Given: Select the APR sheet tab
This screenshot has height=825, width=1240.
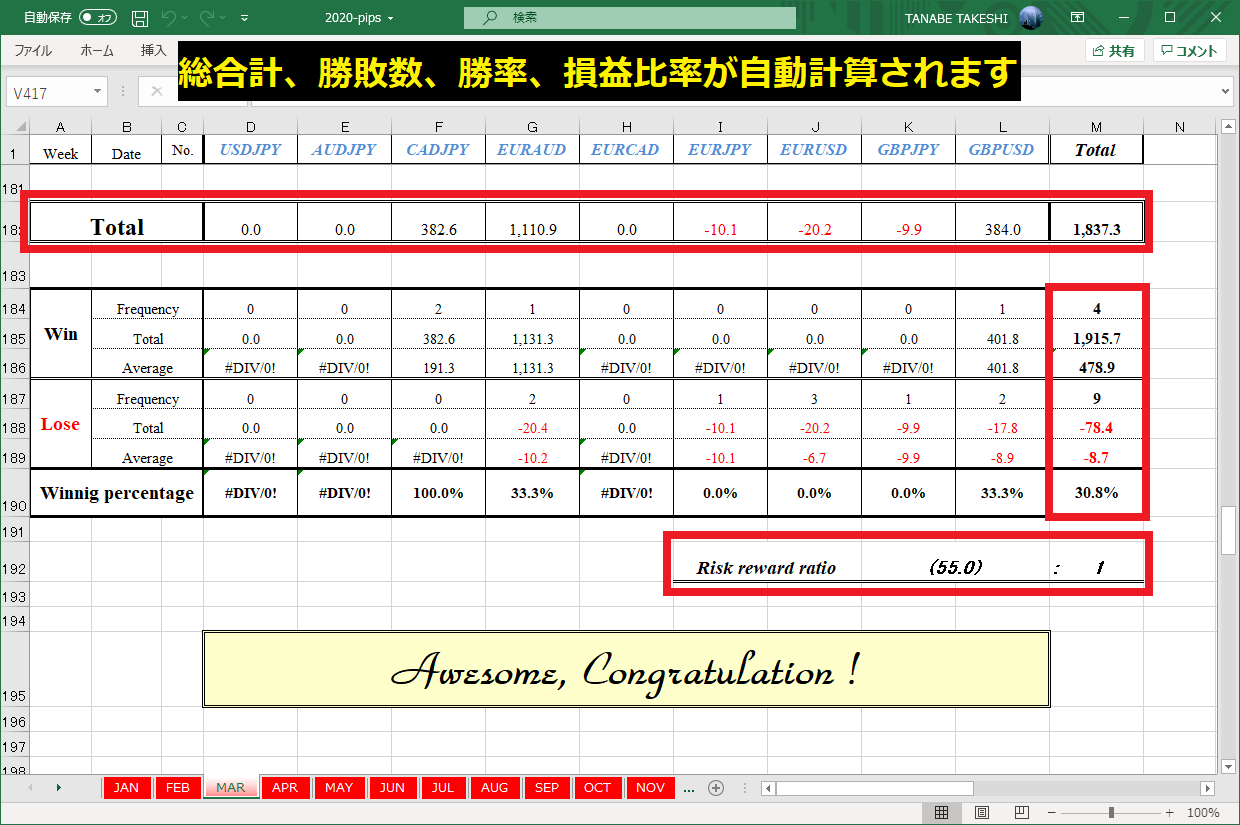Looking at the screenshot, I should tap(285, 788).
